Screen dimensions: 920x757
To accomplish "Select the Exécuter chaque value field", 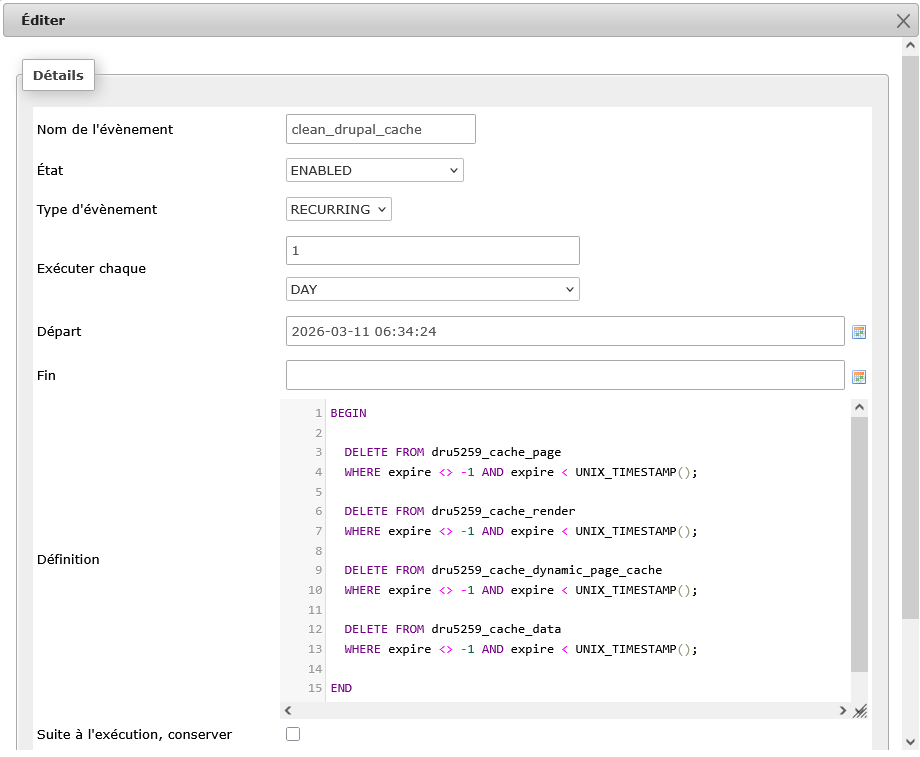I will [432, 250].
